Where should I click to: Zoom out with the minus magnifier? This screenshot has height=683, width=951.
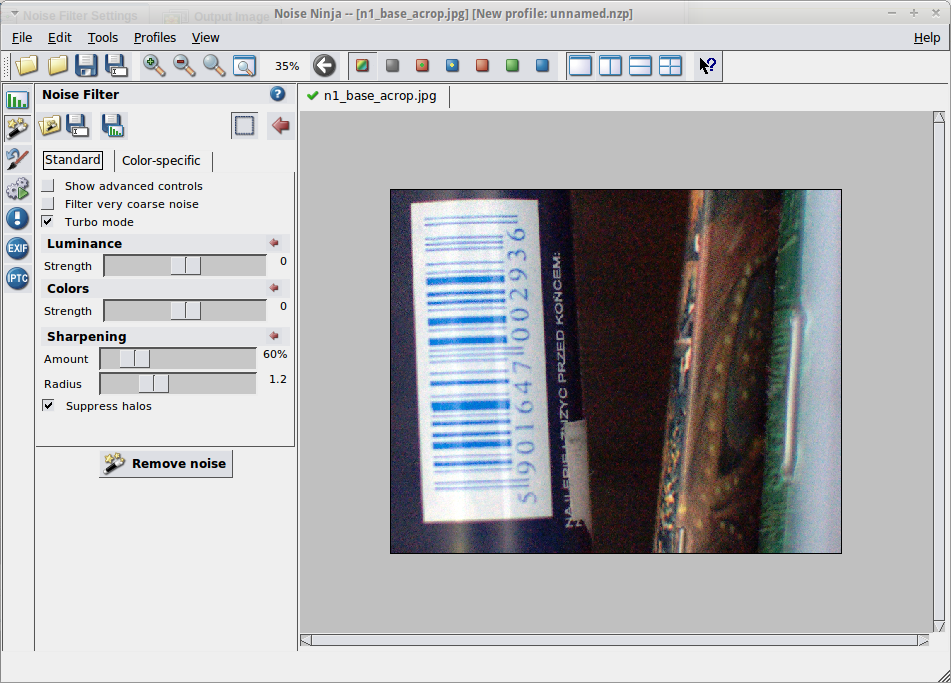184,66
